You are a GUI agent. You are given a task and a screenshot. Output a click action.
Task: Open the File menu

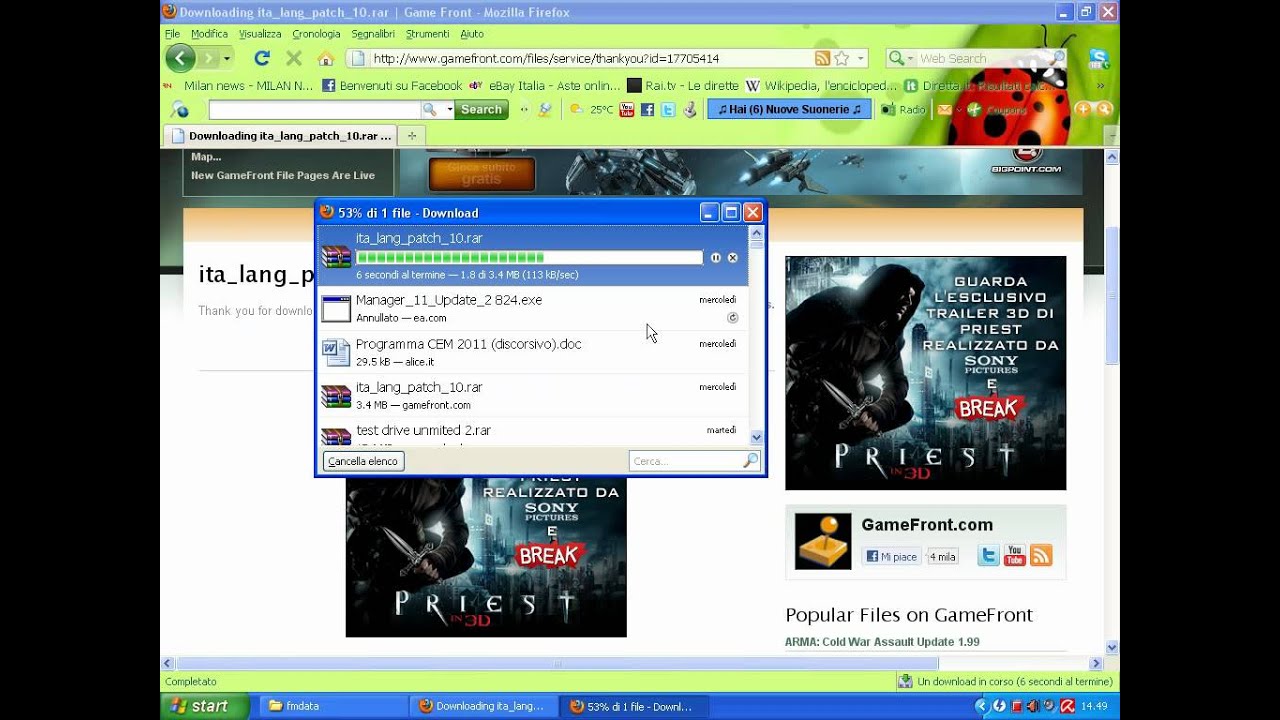pos(172,34)
